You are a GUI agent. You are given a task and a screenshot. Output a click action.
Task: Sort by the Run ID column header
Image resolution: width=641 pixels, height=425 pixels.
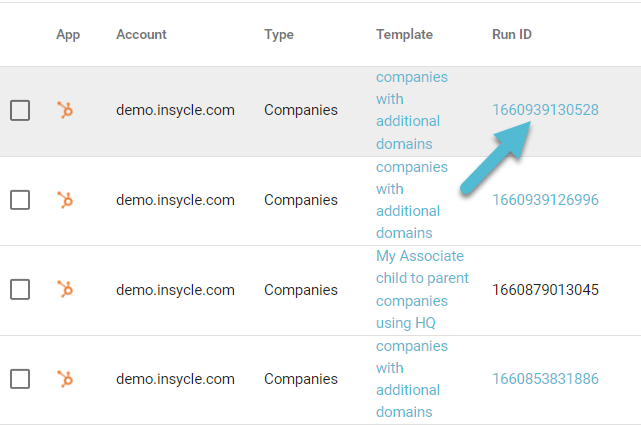pos(512,34)
